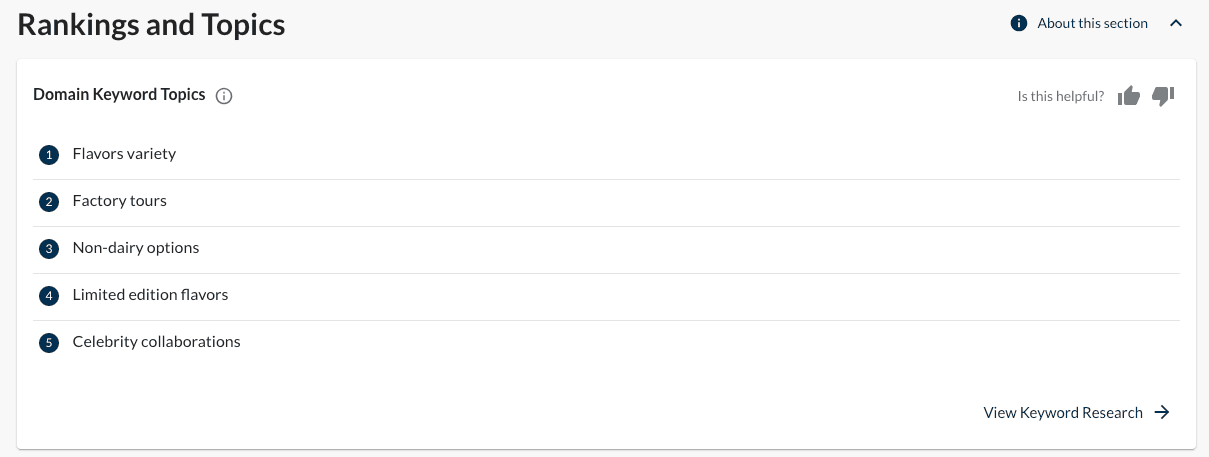Screen dimensions: 1209x457
Task: Select the Factory tours topic
Action: (119, 201)
